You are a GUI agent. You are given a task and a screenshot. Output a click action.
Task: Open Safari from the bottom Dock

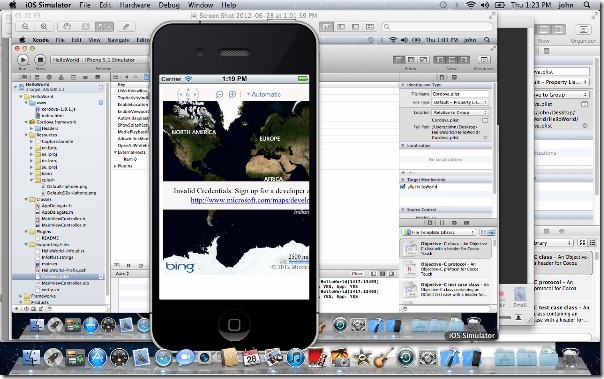(x=163, y=358)
